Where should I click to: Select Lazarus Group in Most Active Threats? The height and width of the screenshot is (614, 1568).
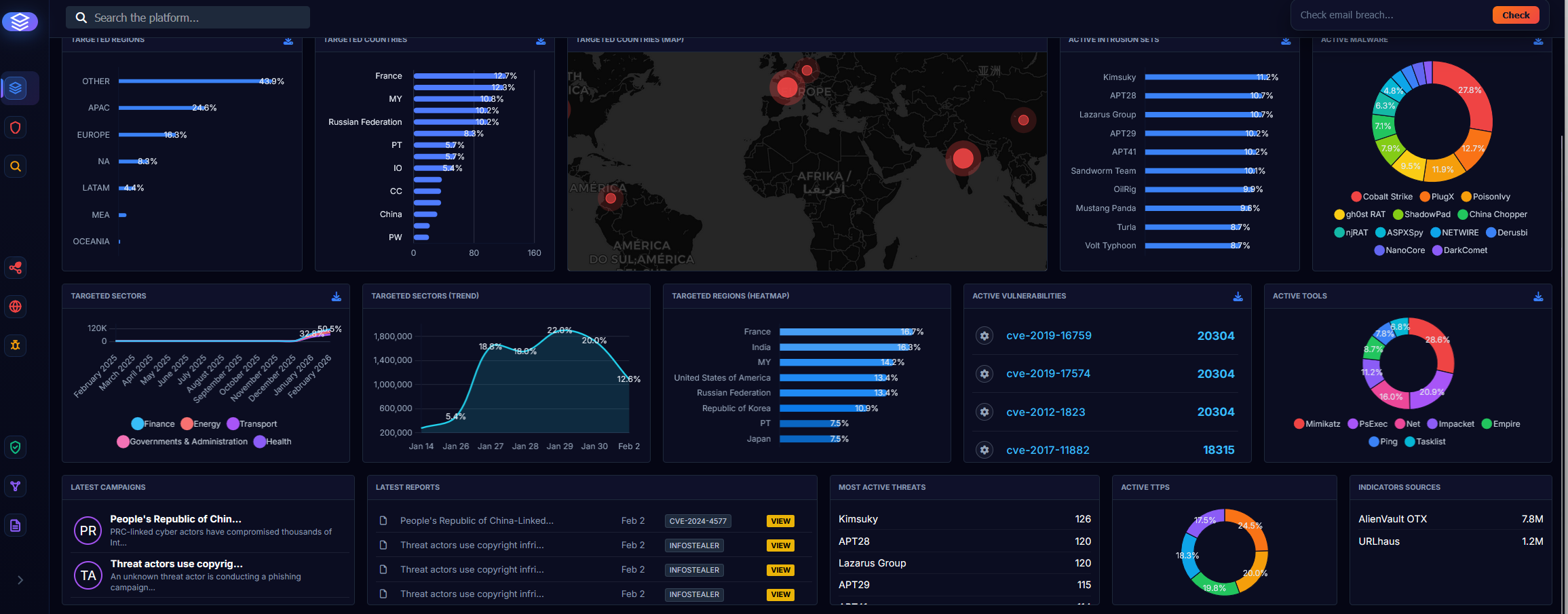point(964,563)
